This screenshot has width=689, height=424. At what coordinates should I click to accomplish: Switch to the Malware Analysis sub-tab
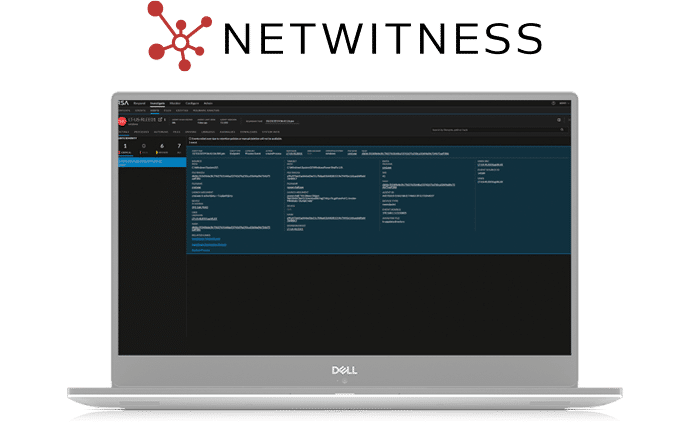point(206,111)
